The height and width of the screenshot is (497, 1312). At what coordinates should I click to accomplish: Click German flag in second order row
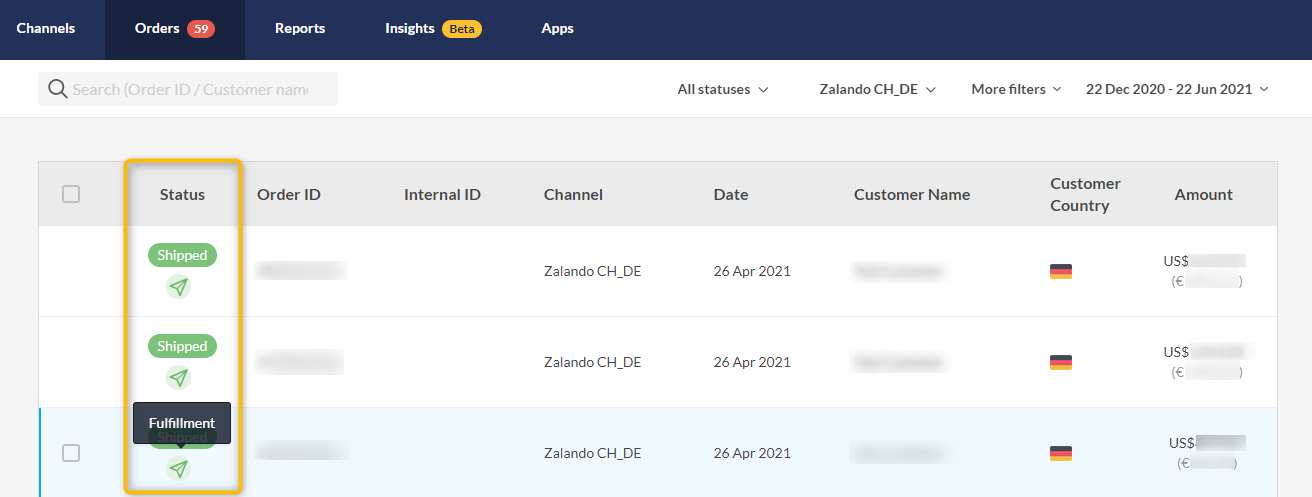tap(1060, 362)
